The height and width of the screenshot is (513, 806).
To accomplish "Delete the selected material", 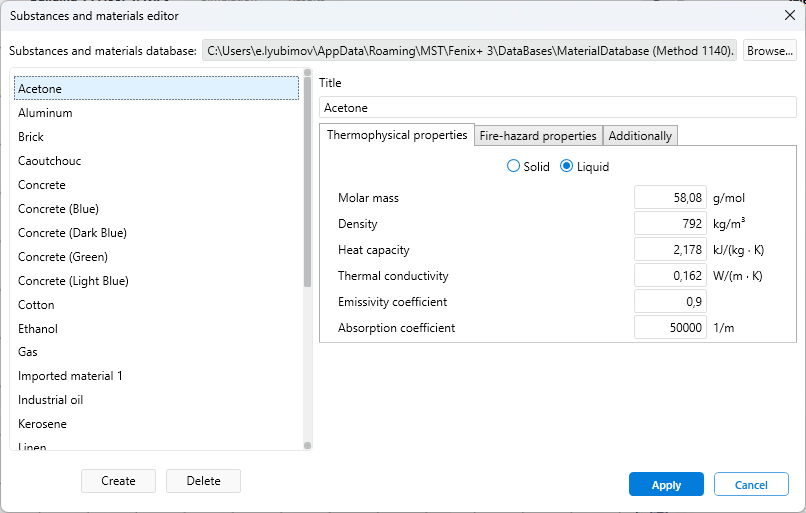I will click(204, 481).
